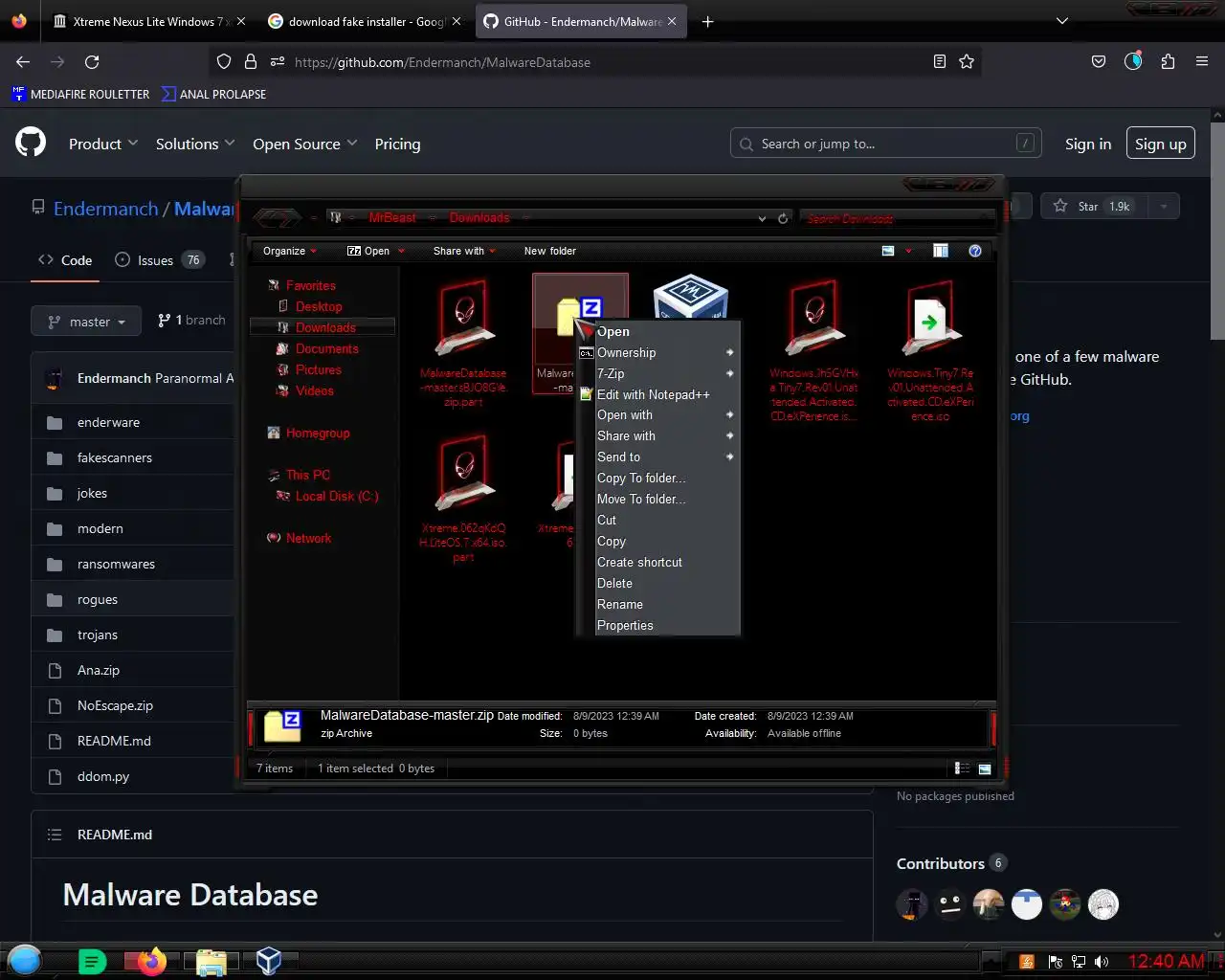Switch Explorer to details view icon in status bar
Image resolution: width=1225 pixels, height=980 pixels.
point(962,768)
